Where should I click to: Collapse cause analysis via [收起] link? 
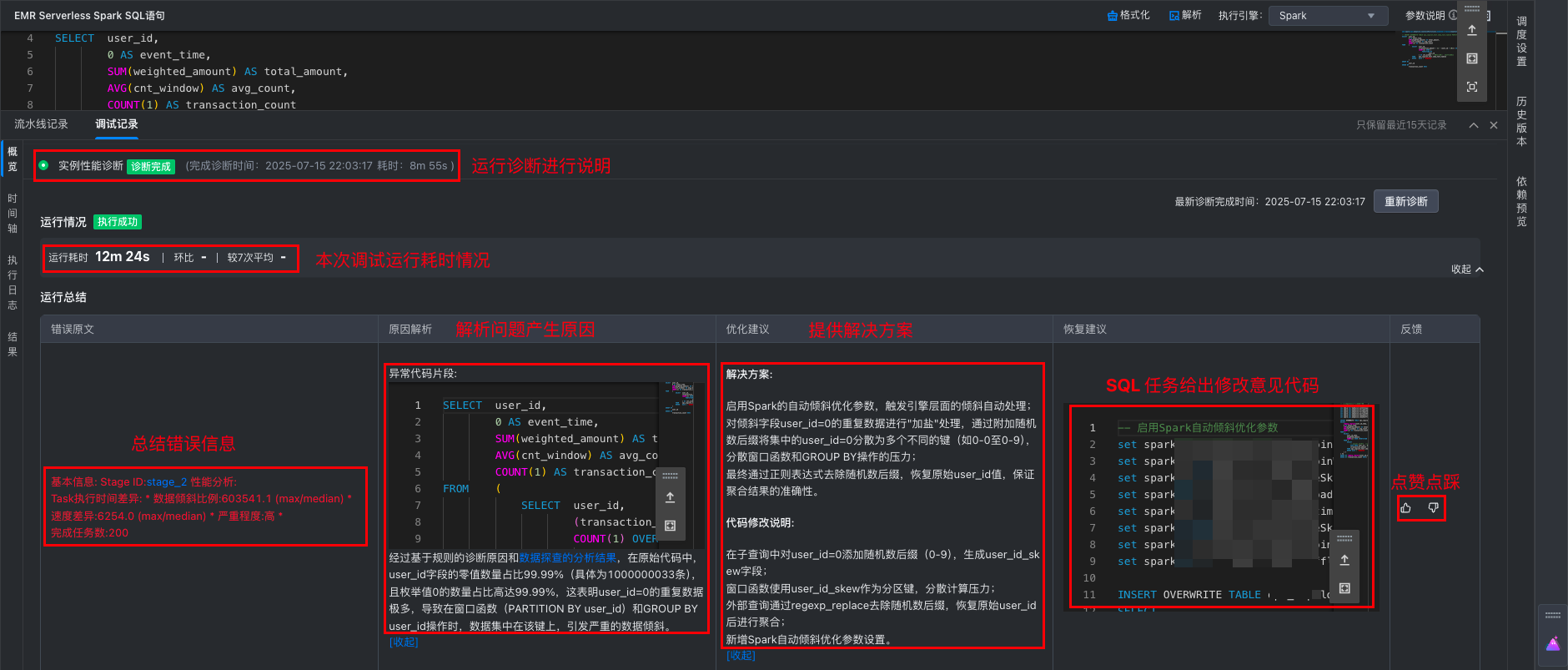point(404,642)
